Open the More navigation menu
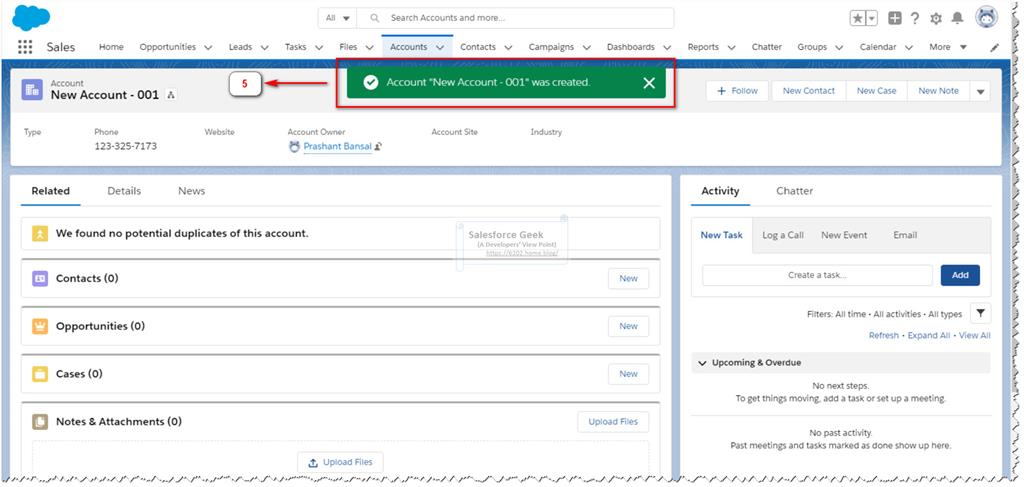 948,47
